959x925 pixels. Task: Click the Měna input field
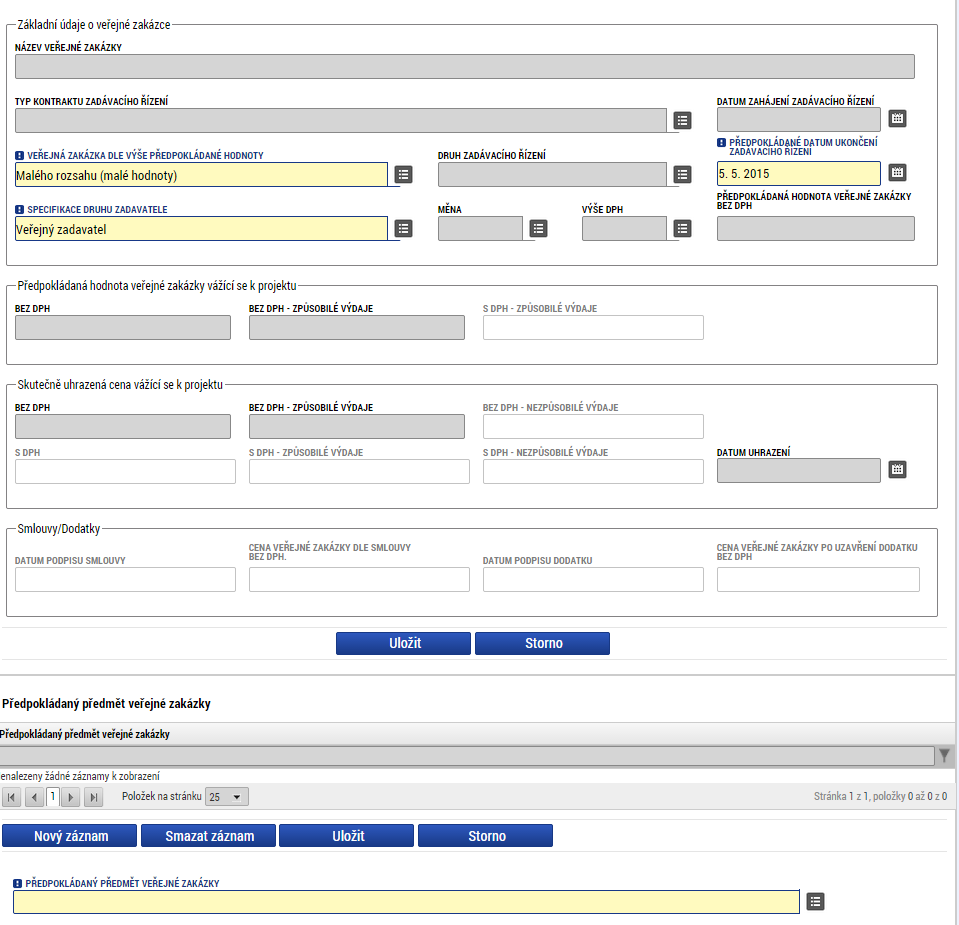coord(481,228)
